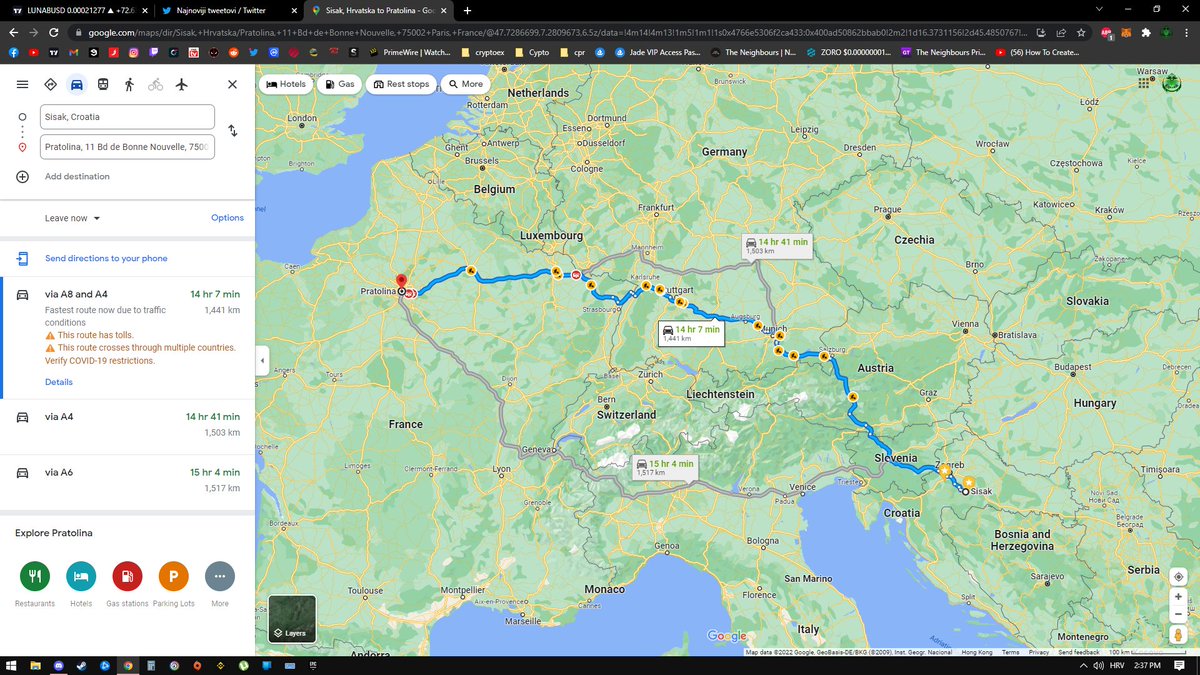Open Cypto bookmarks folder

pyautogui.click(x=534, y=53)
